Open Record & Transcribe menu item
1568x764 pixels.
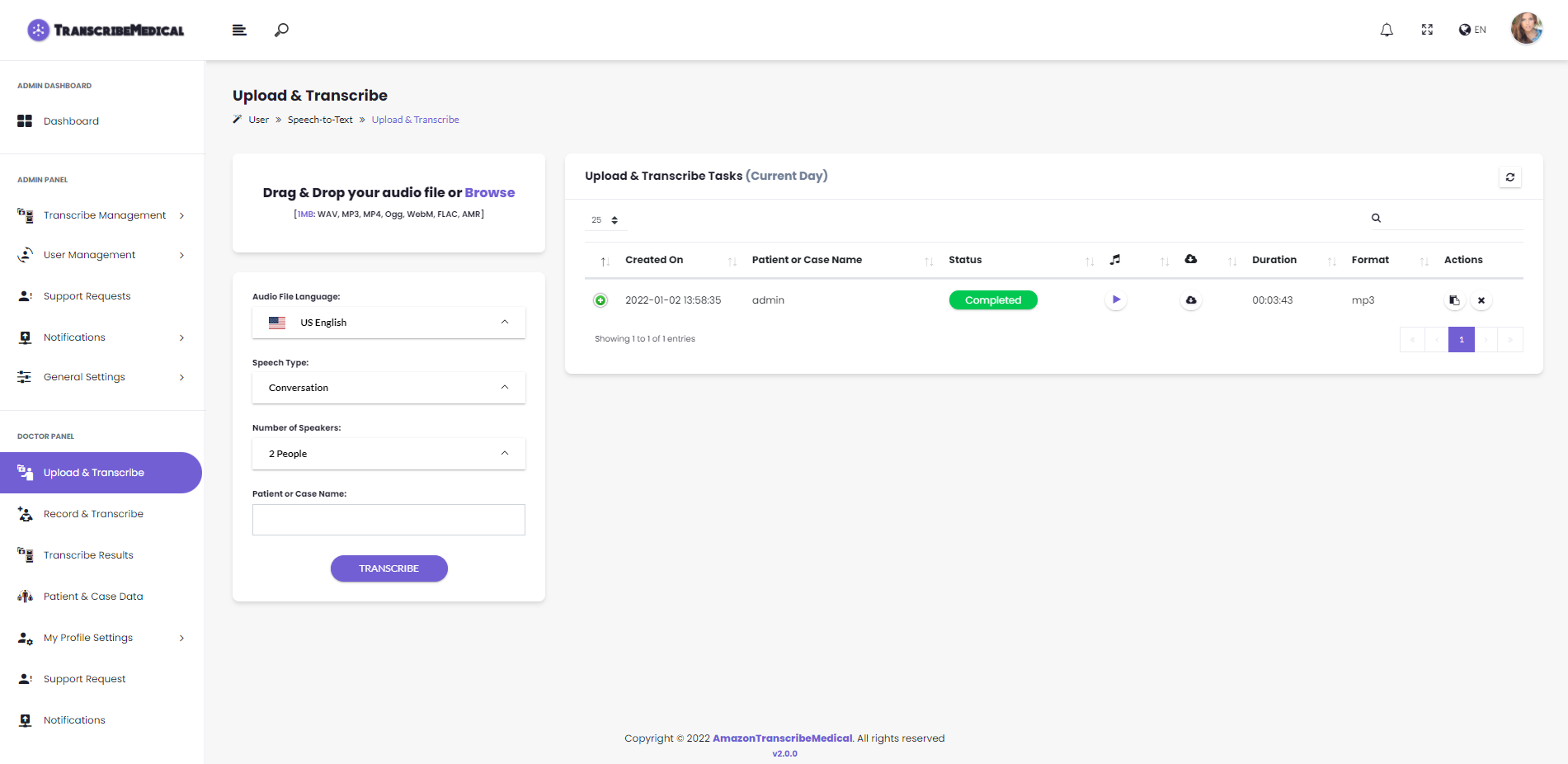tap(93, 514)
